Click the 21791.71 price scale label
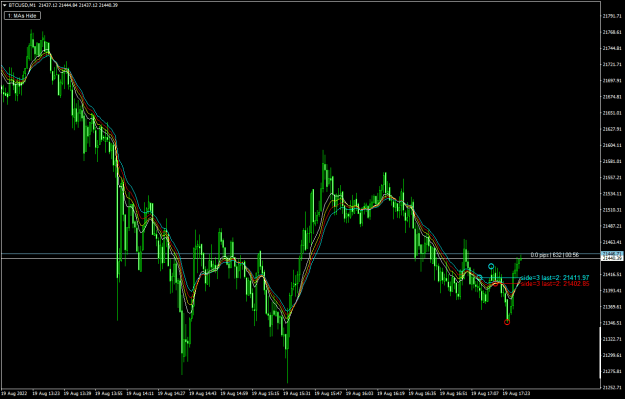 tap(612, 16)
